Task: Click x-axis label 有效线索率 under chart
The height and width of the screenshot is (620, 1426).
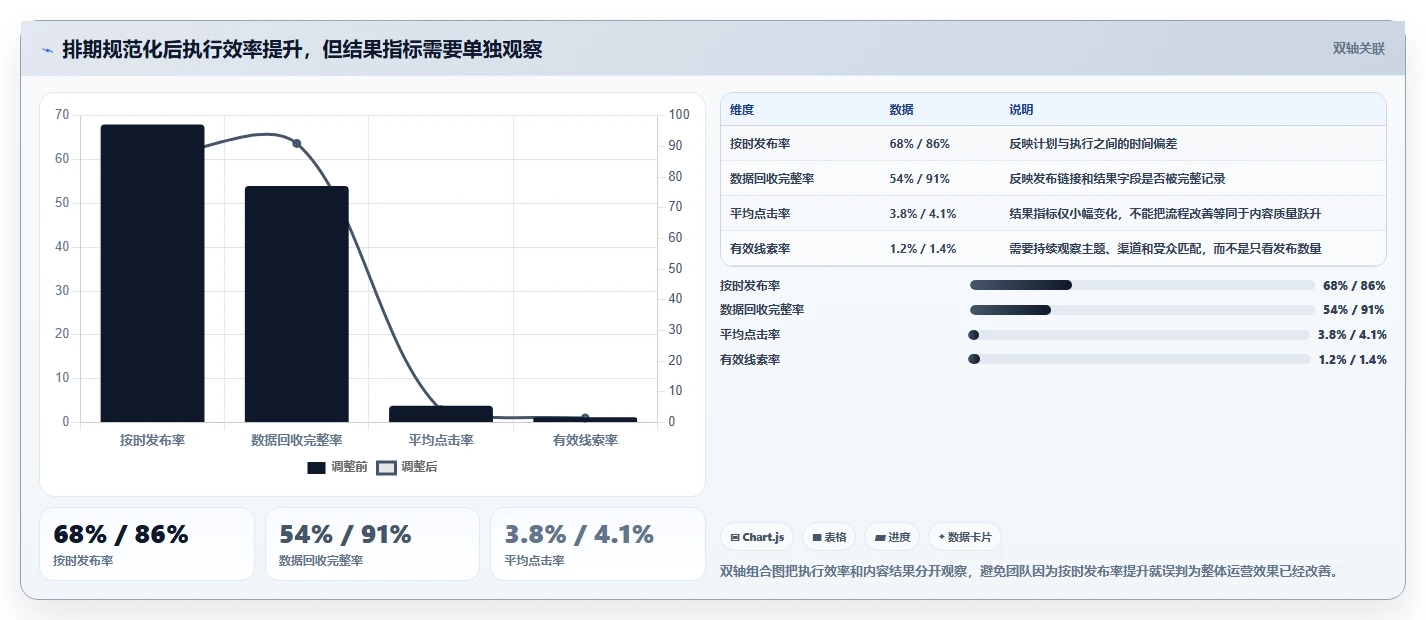Action: (585, 440)
